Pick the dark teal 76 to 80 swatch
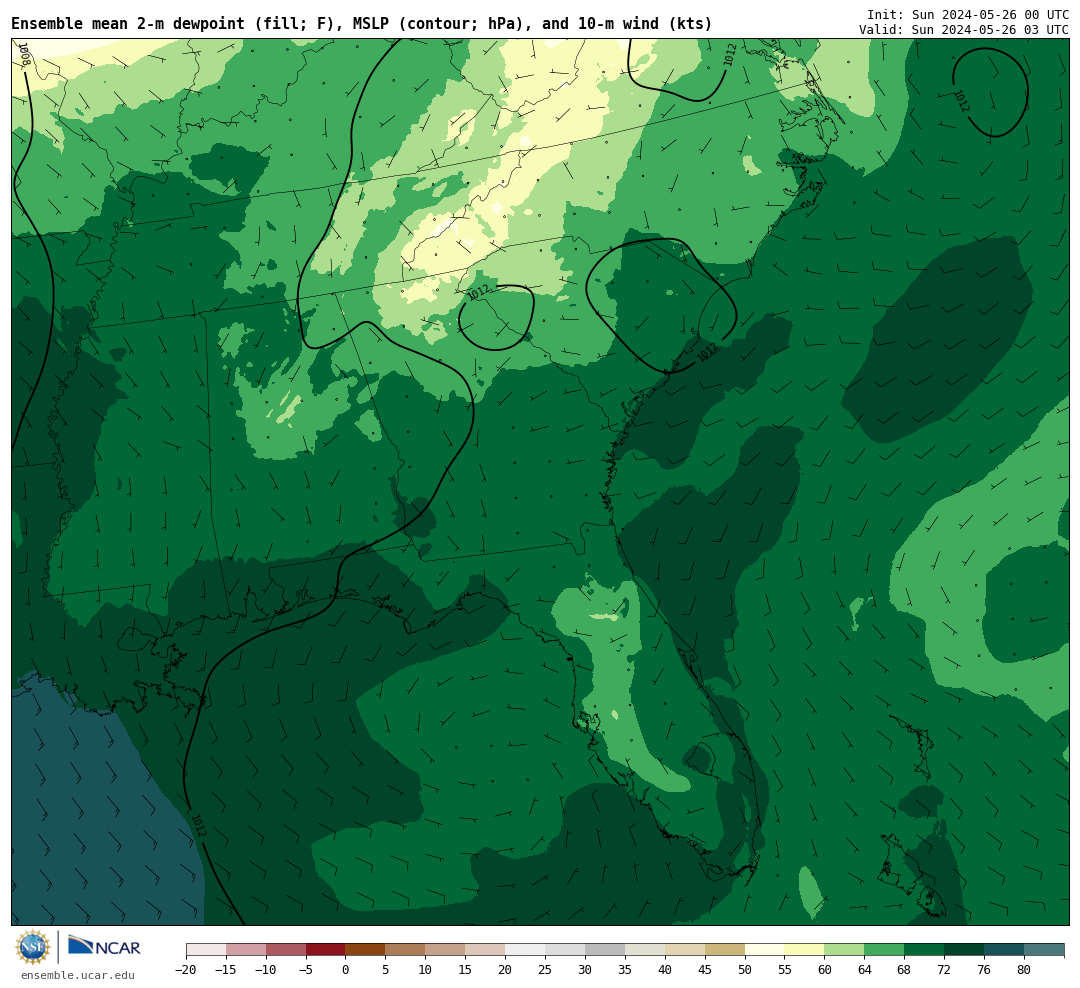This screenshot has width=1080, height=988. pyautogui.click(x=1005, y=950)
